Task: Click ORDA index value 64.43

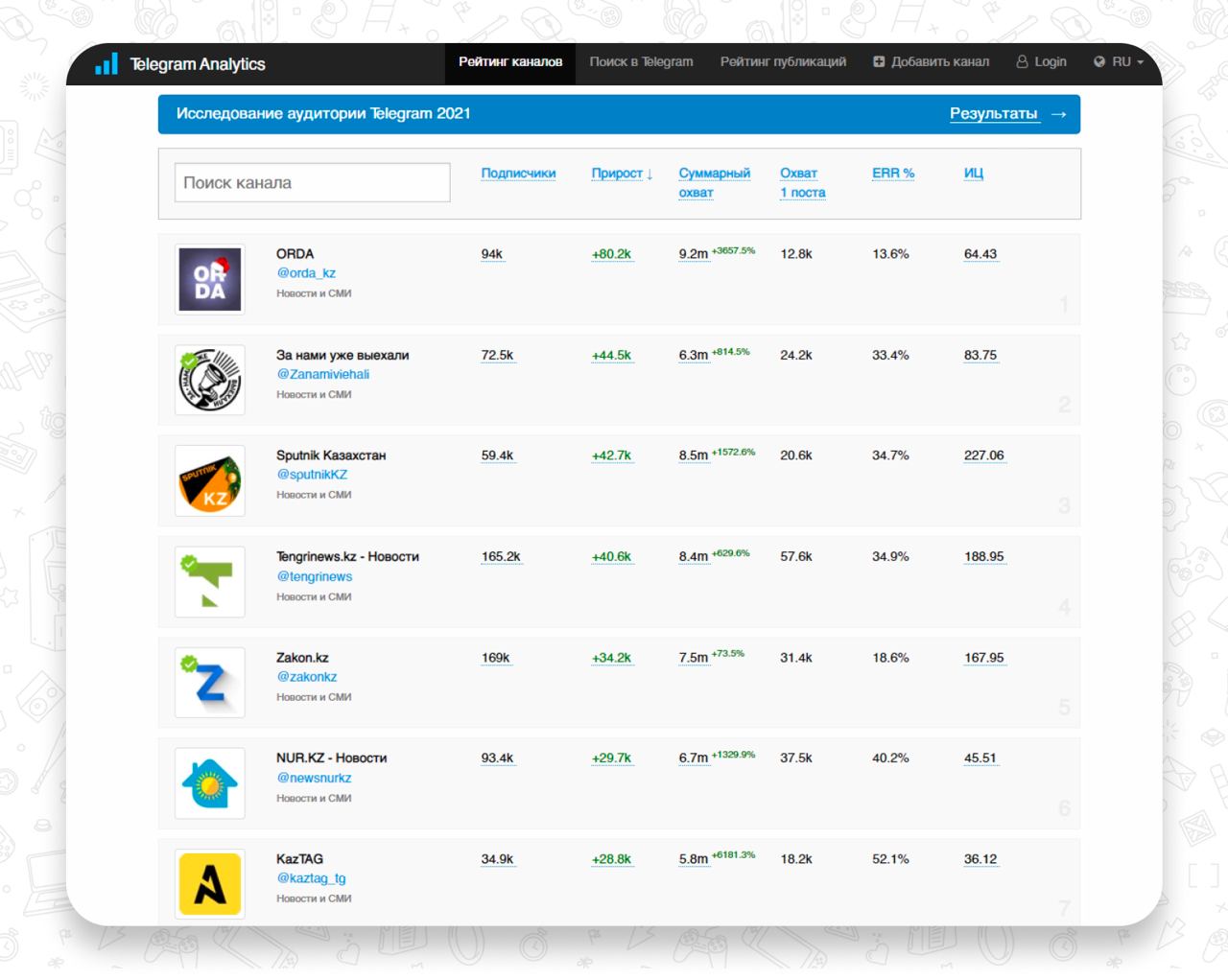Action: (x=980, y=254)
